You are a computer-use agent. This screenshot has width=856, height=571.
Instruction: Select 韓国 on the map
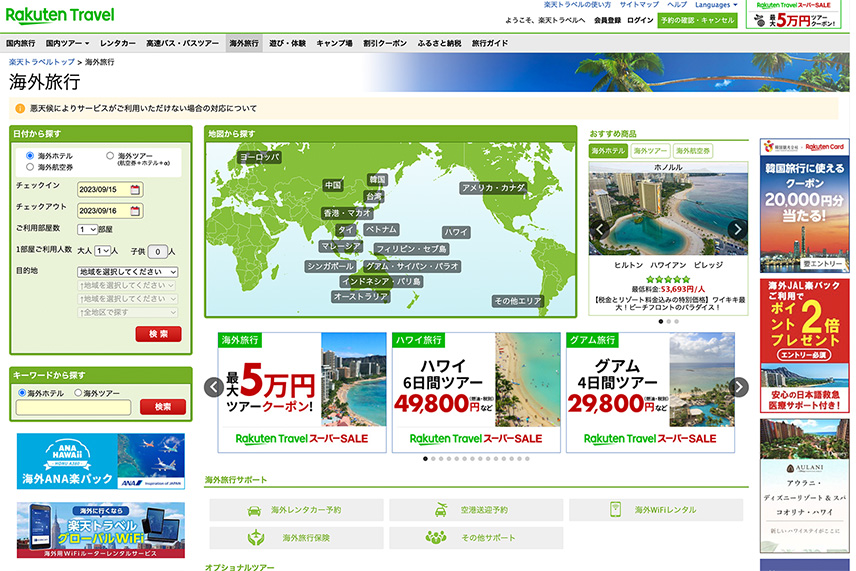click(377, 179)
